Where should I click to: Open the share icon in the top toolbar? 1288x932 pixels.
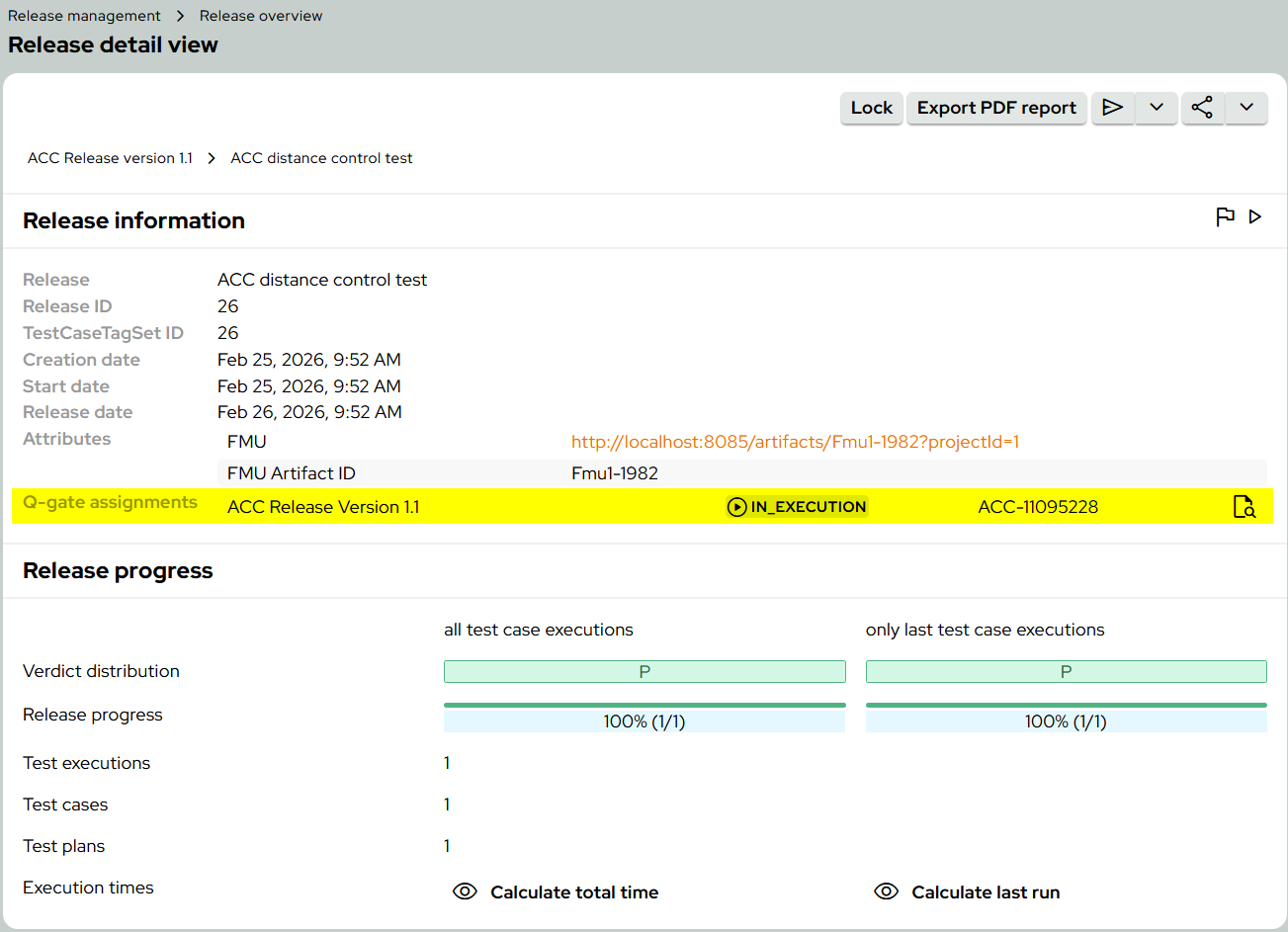point(1203,108)
